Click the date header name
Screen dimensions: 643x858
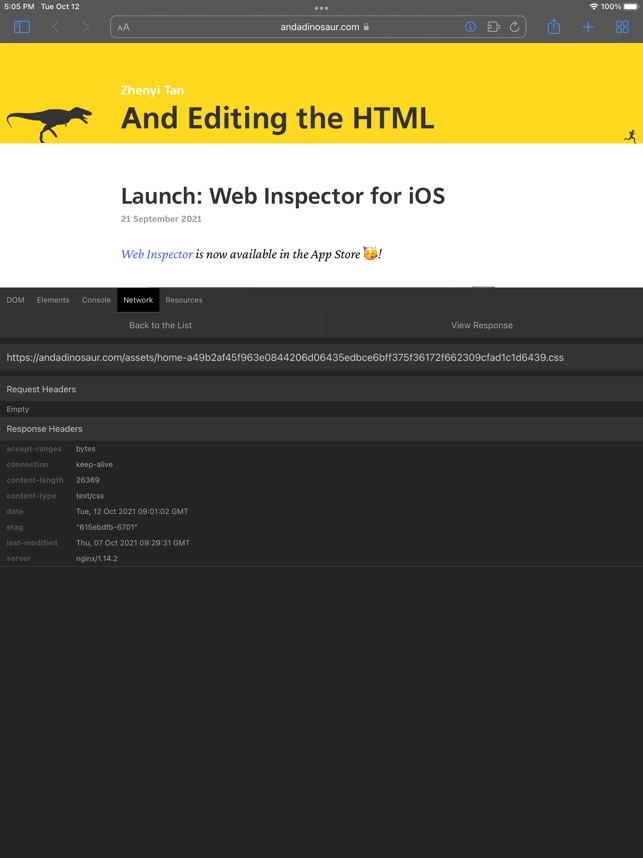pyautogui.click(x=15, y=512)
